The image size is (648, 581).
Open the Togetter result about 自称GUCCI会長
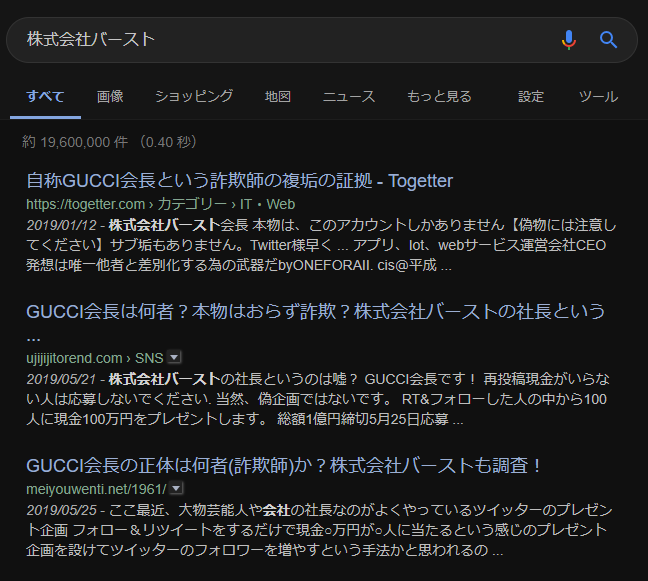[x=239, y=181]
